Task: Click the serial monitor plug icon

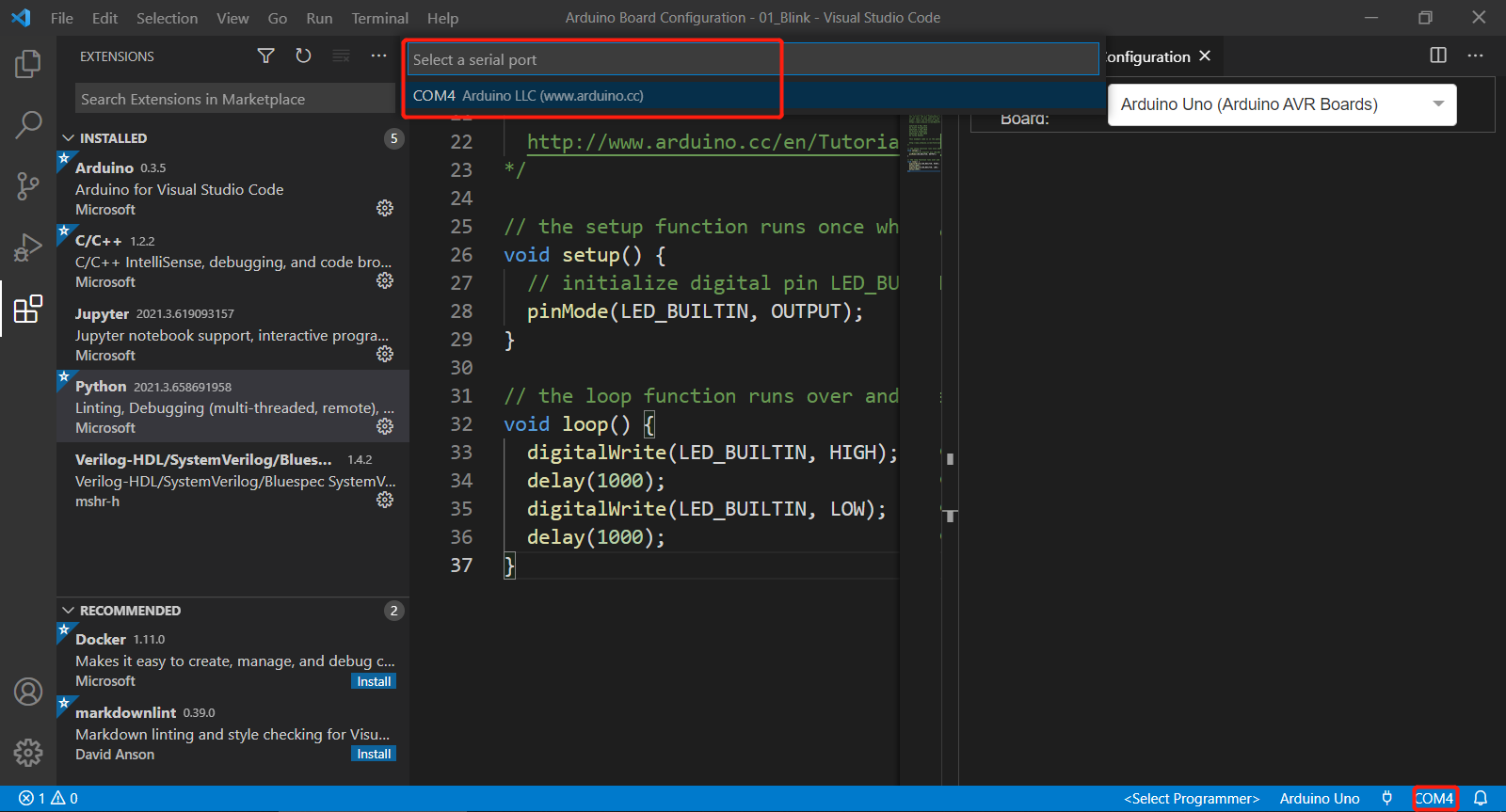Action: tap(1386, 798)
